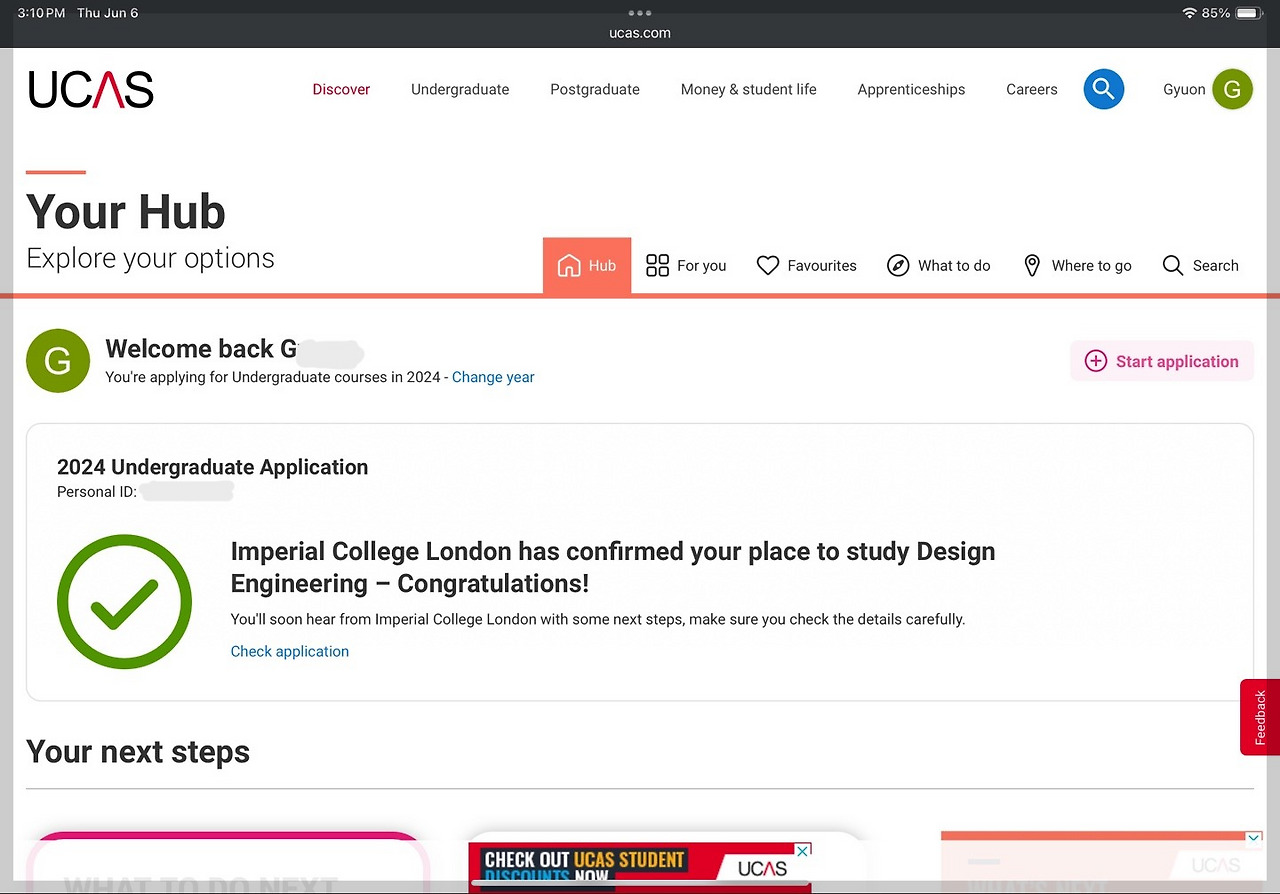Switch to the Search tab
The image size is (1280, 894).
point(1200,265)
